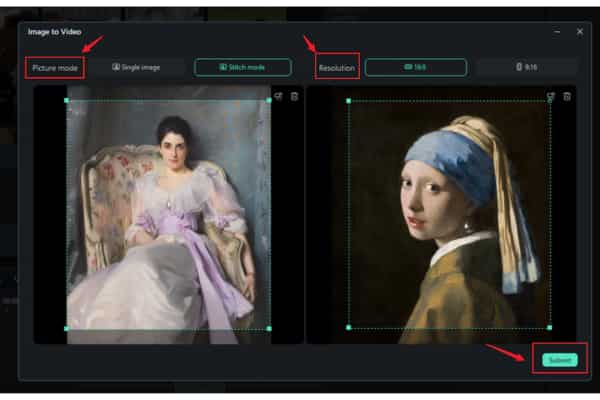Image resolution: width=600 pixels, height=400 pixels.
Task: Choose the 16:9 resolution option
Action: pos(416,67)
